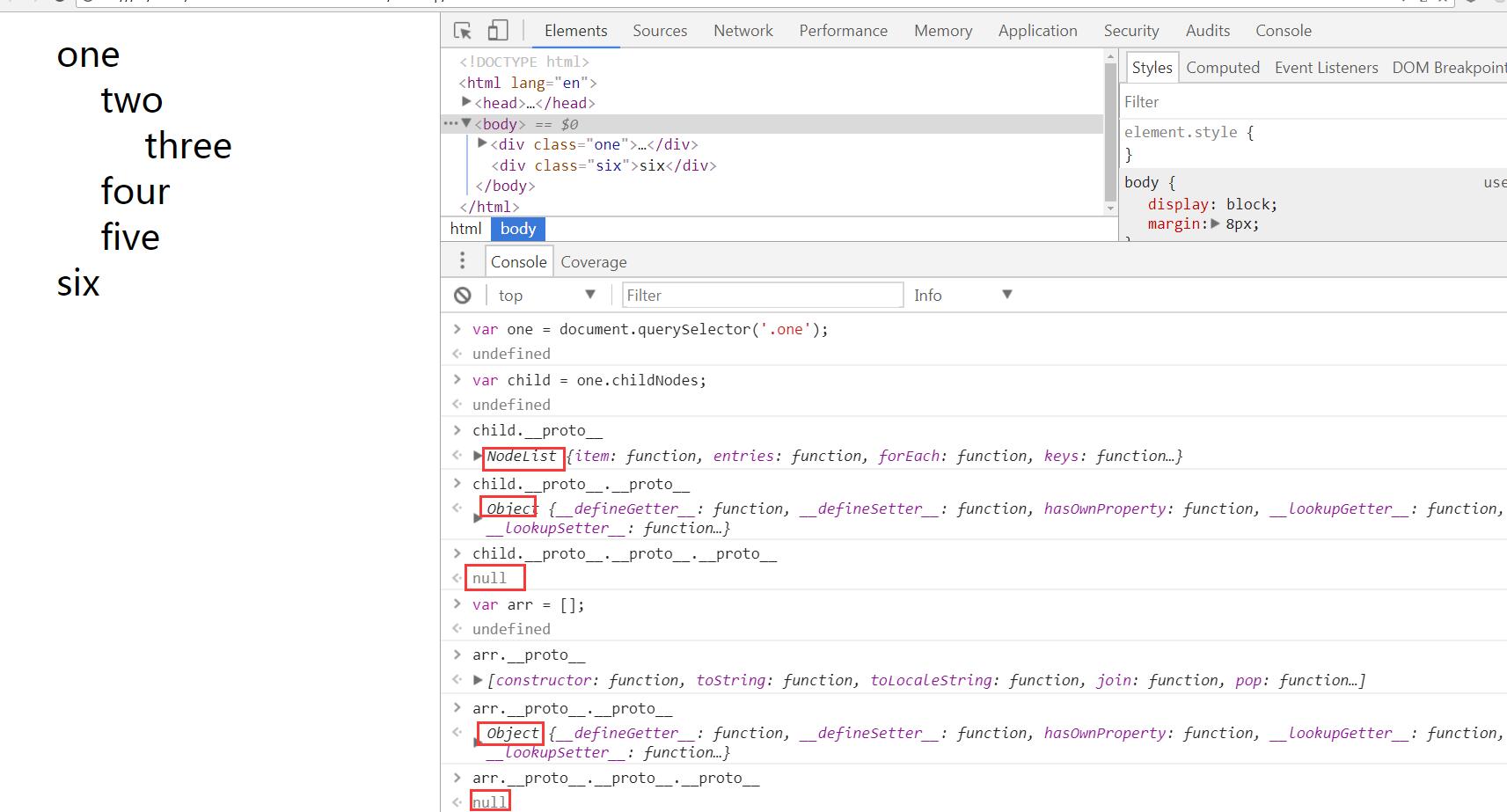Expand the arr.__proto__ array output

click(478, 680)
